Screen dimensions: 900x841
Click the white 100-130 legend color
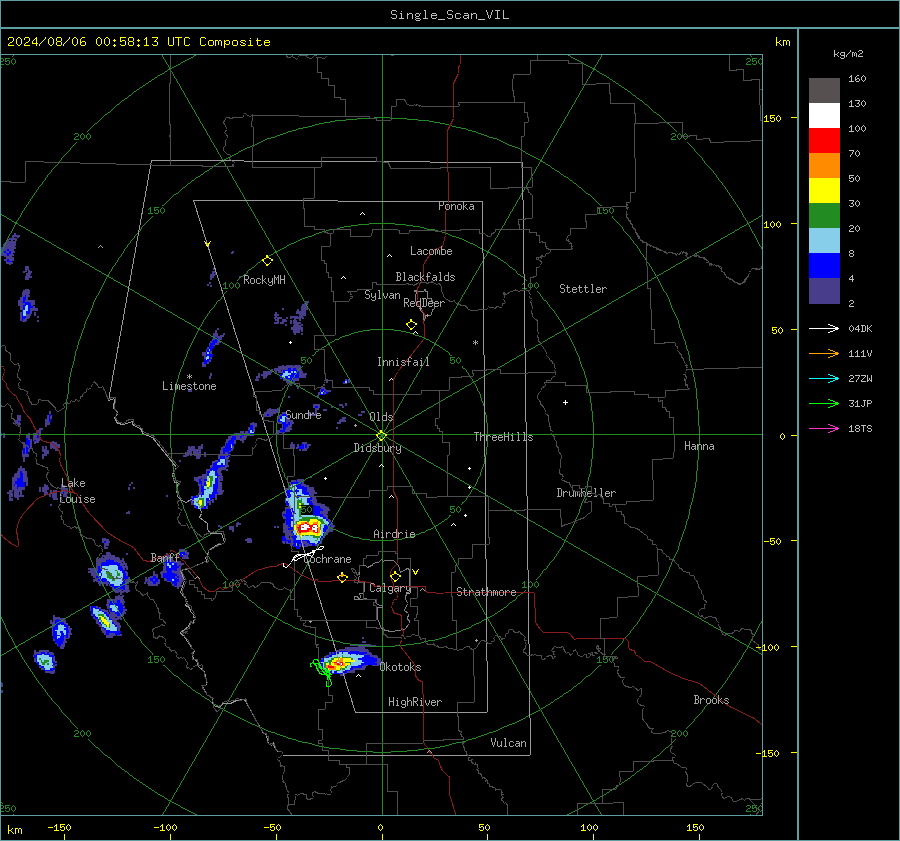824,116
